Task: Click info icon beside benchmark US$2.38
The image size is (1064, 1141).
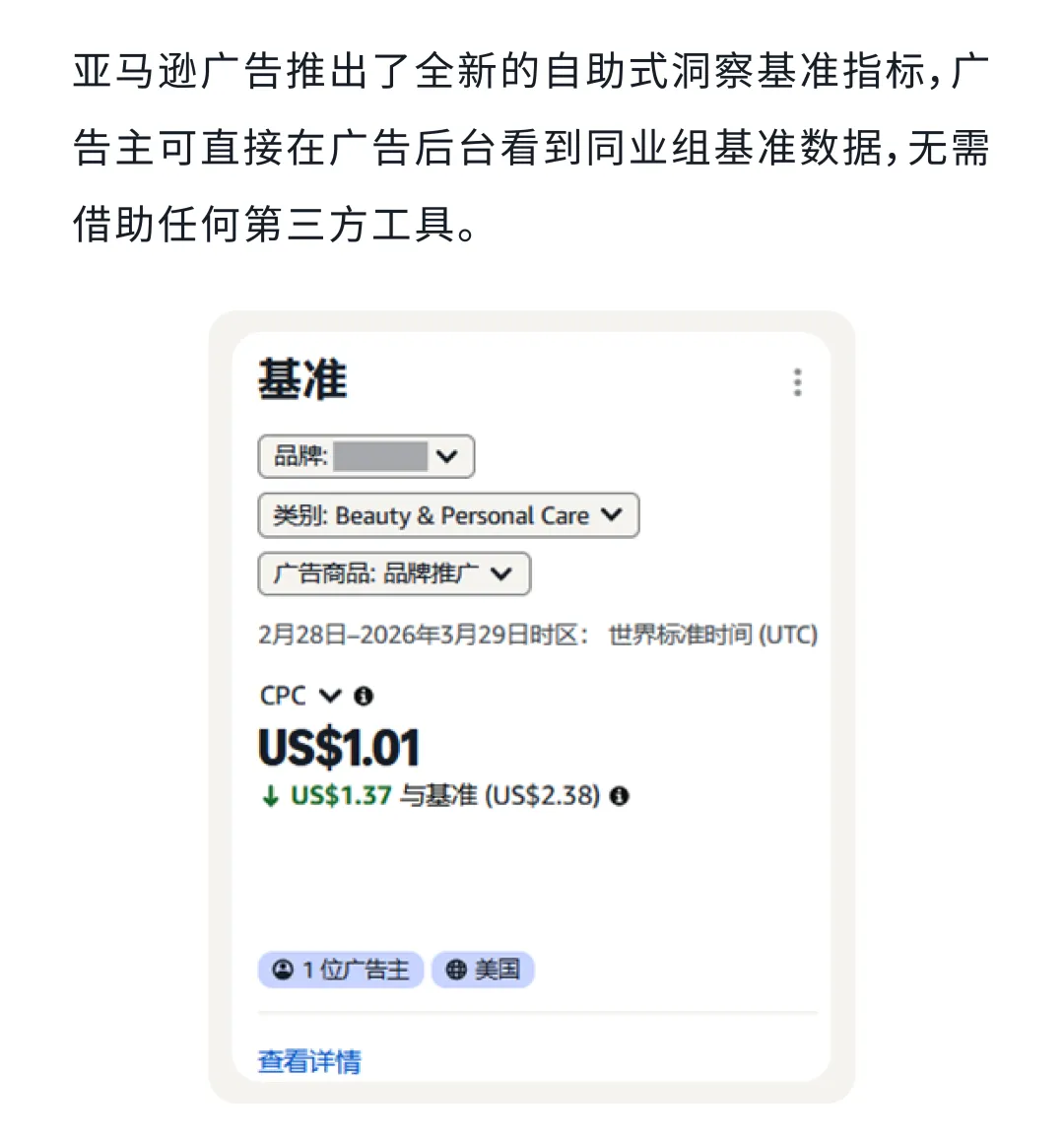Action: (619, 796)
